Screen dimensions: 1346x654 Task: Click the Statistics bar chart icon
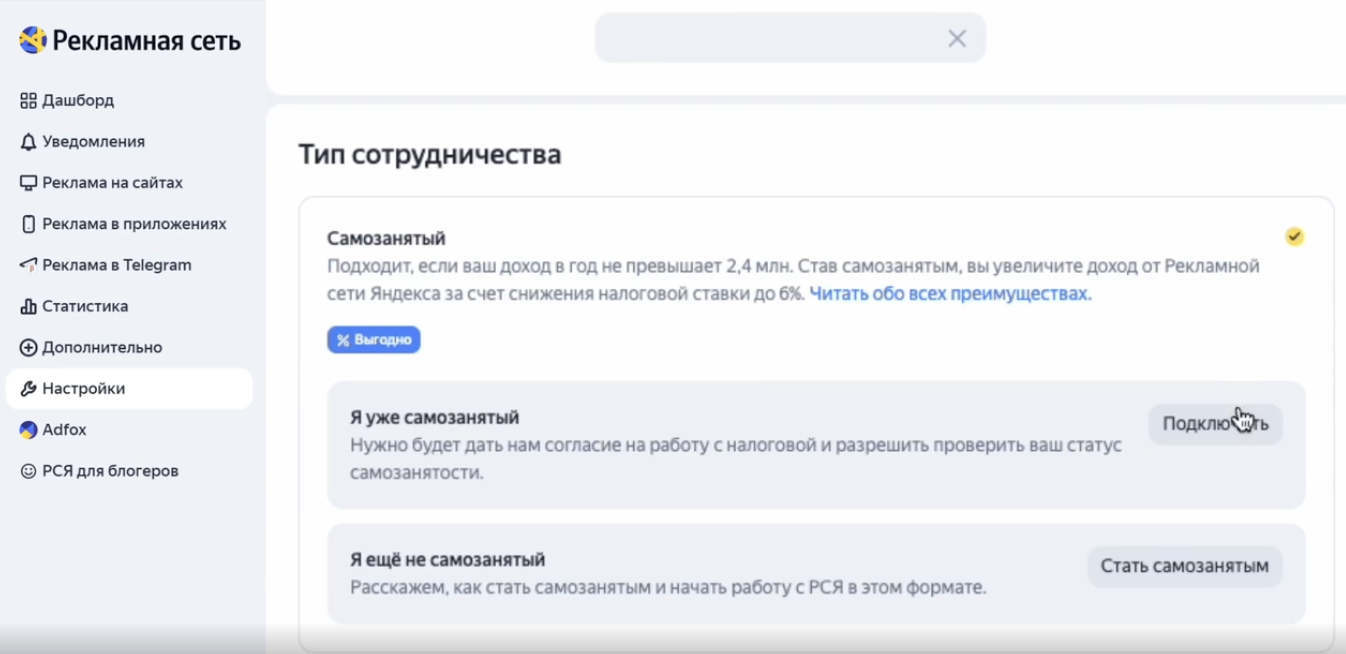(x=28, y=307)
